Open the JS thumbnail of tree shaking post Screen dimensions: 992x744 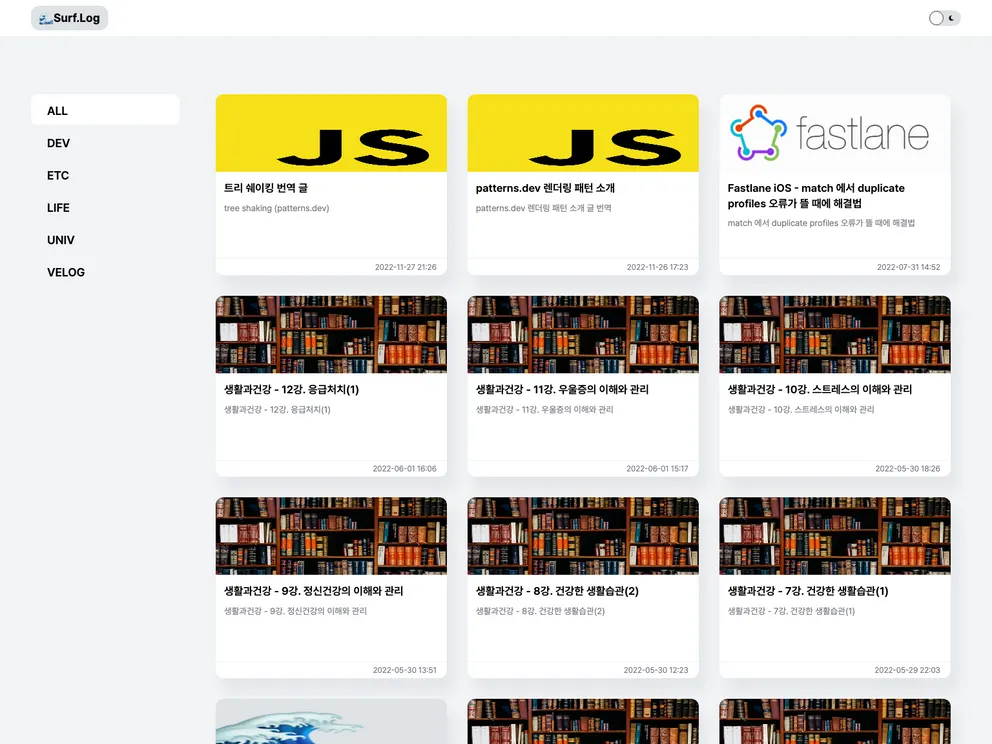coord(331,133)
